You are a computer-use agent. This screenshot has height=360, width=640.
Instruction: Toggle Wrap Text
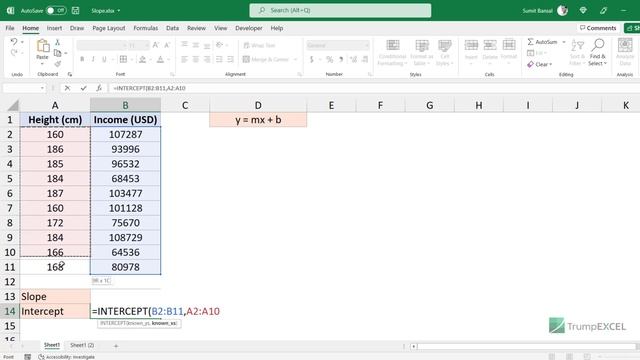coord(260,45)
